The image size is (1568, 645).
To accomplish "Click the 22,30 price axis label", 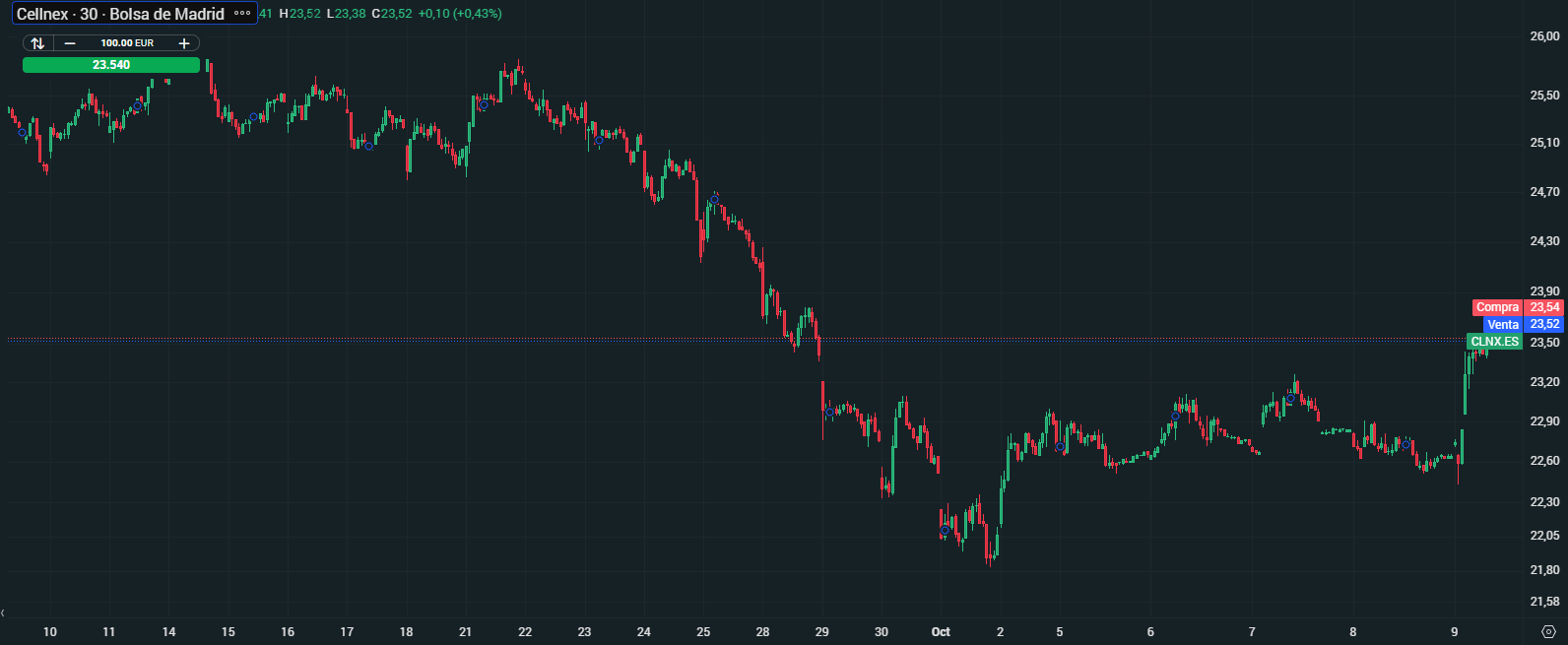I will click(1544, 502).
